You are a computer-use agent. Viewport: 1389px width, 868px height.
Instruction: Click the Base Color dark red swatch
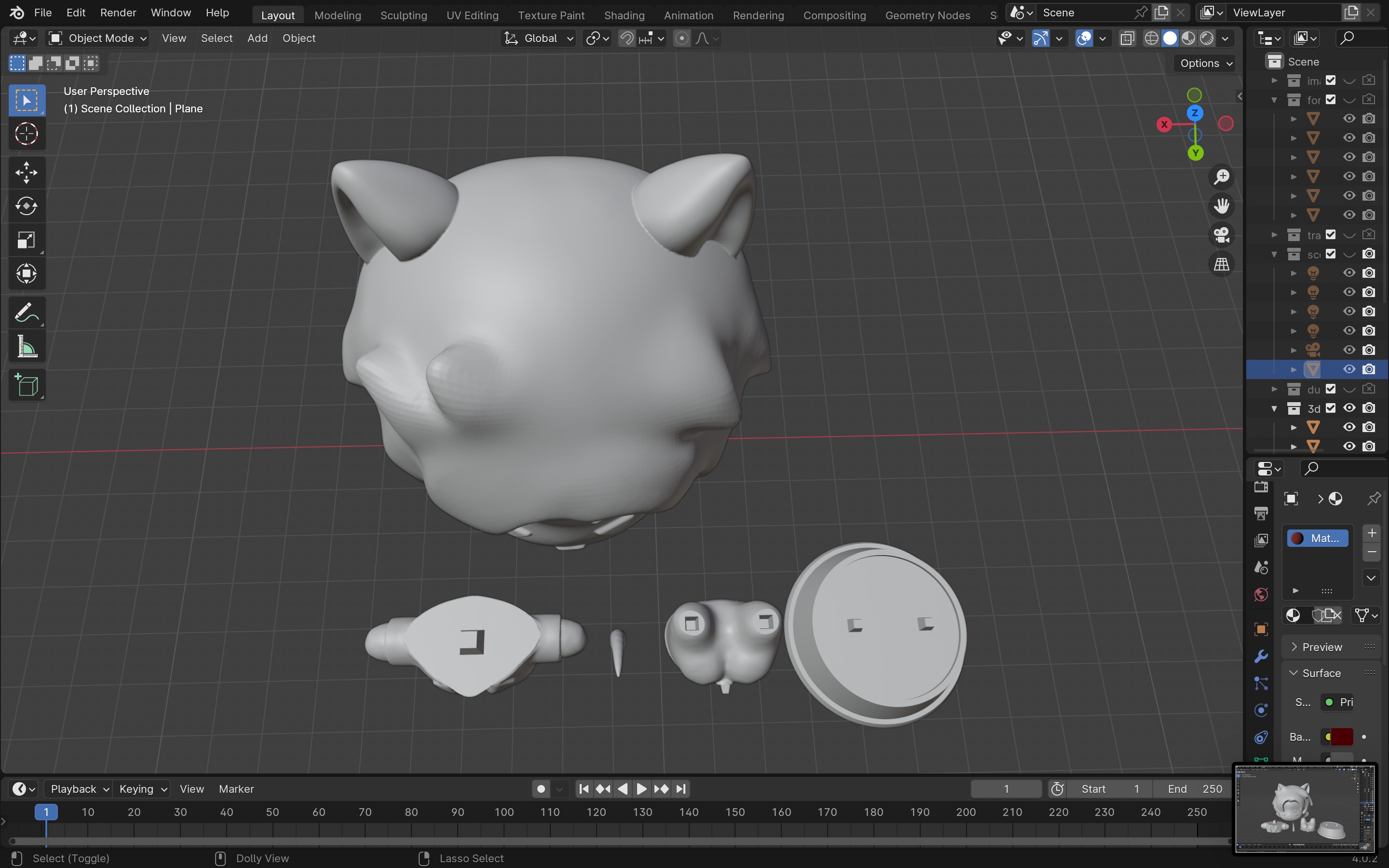tap(1341, 736)
